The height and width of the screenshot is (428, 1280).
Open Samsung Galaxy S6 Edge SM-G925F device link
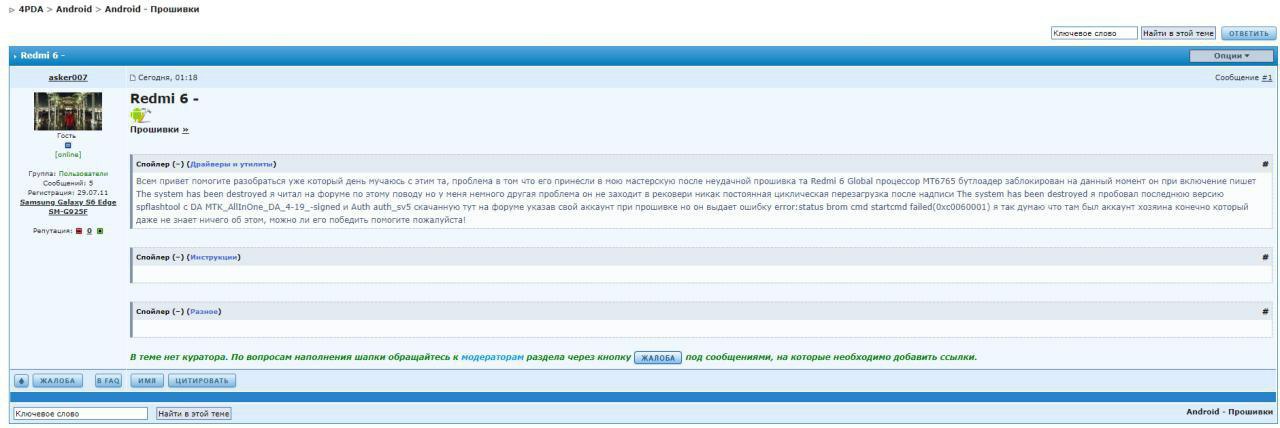click(68, 207)
